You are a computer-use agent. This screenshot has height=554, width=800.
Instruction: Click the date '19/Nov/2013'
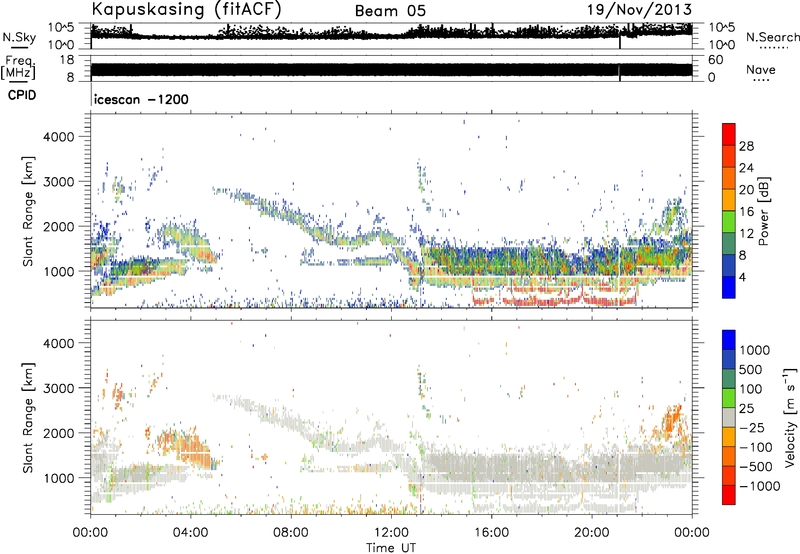click(639, 9)
